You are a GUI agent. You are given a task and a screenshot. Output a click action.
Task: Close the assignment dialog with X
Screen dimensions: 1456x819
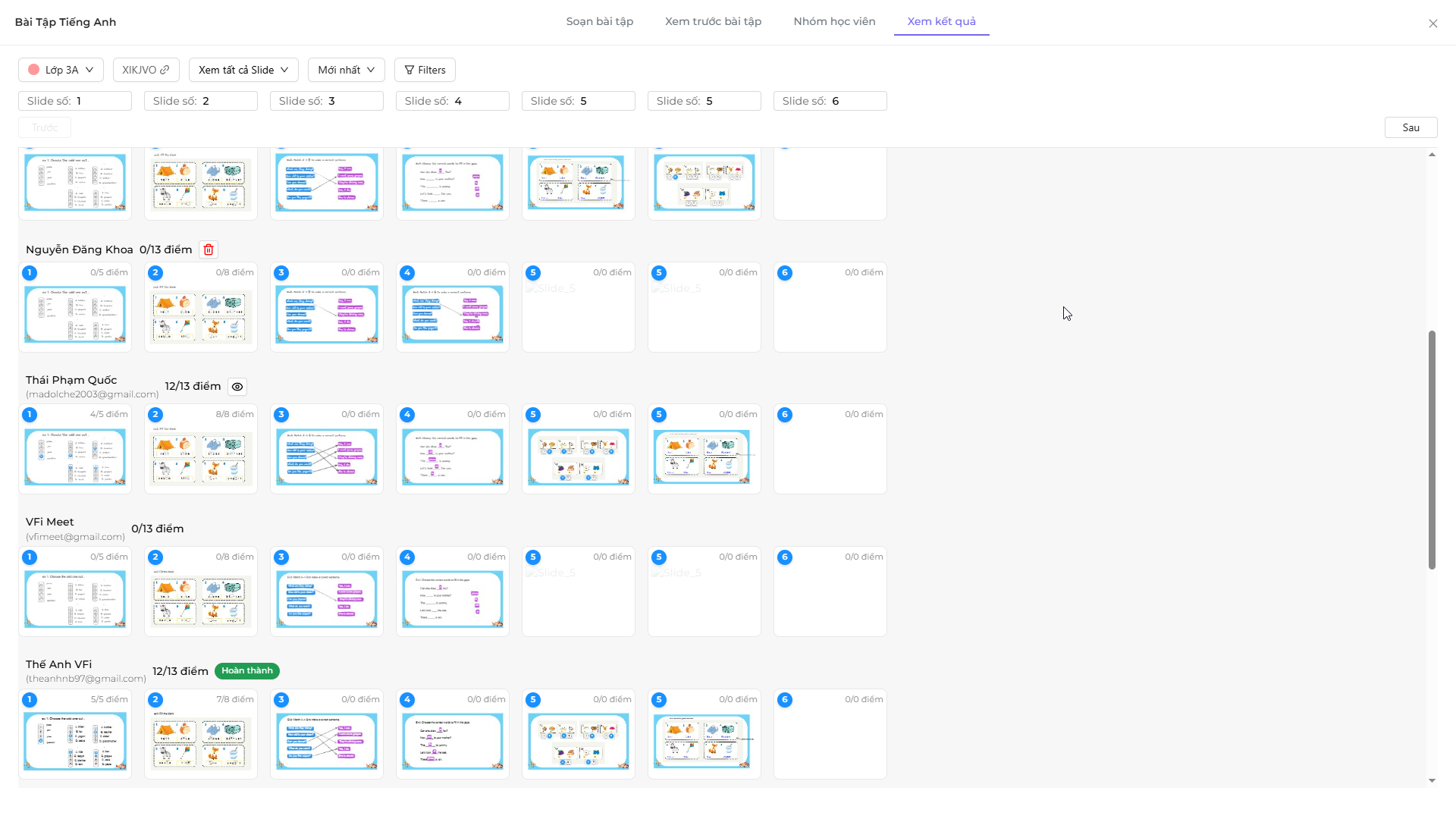click(x=1432, y=24)
